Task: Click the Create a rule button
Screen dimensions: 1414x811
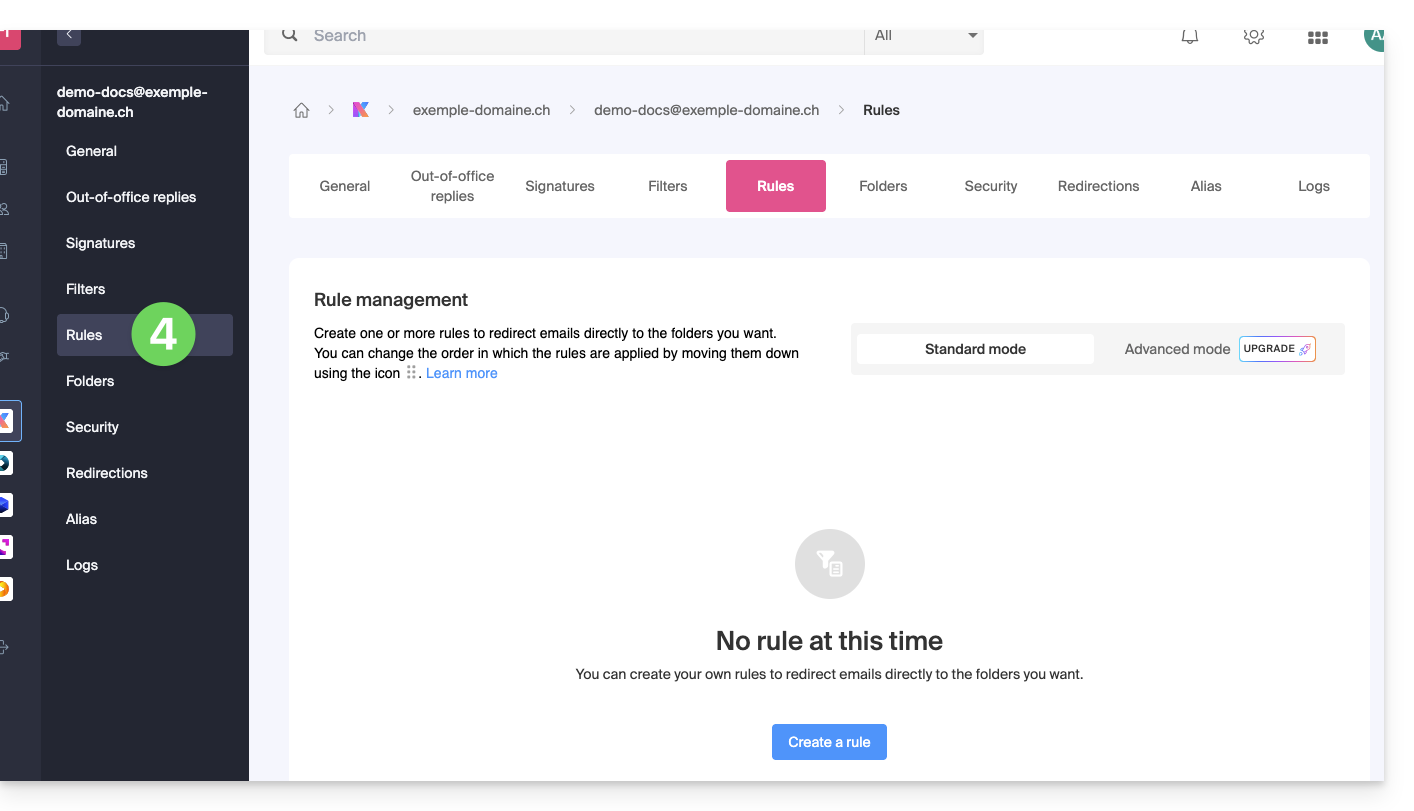Action: click(x=829, y=742)
